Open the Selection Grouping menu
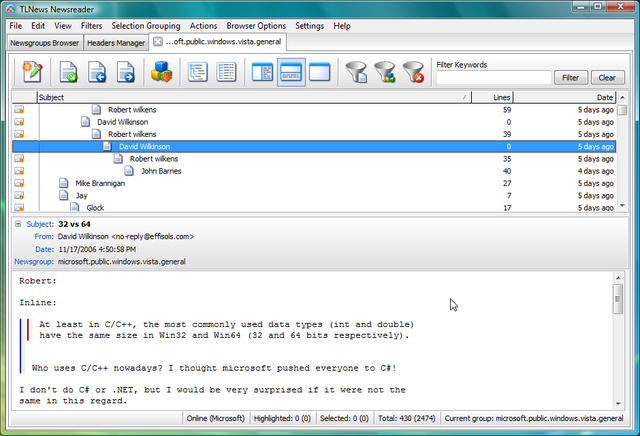The width and height of the screenshot is (640, 436). [x=145, y=25]
